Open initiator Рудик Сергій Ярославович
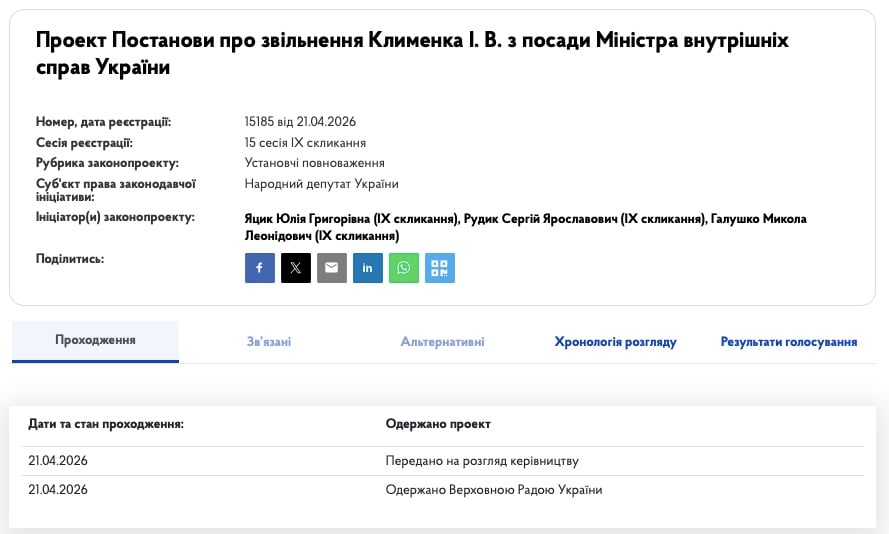This screenshot has width=889, height=534. click(585, 219)
